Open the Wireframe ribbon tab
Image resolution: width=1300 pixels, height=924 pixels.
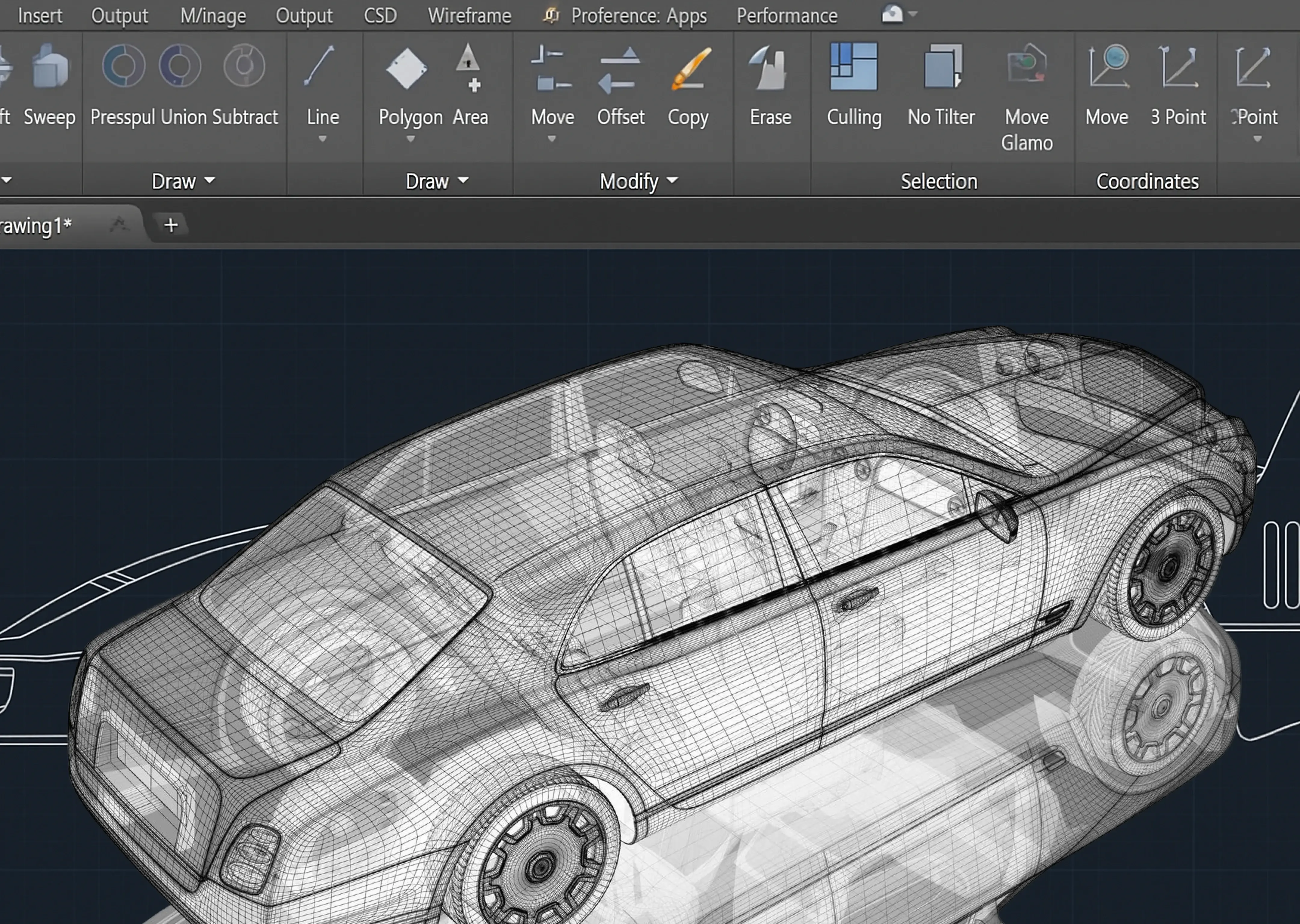pos(469,16)
